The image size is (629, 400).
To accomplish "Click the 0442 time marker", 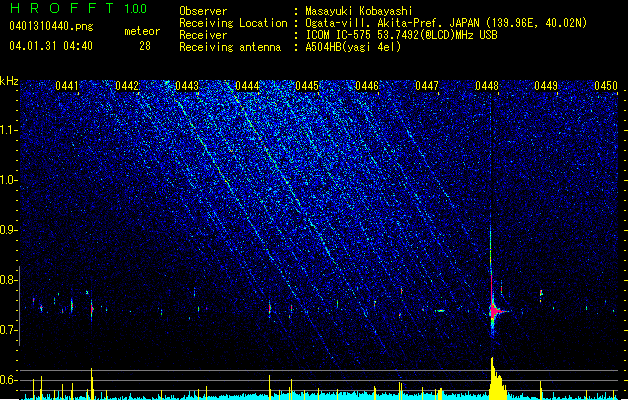I will point(127,86).
